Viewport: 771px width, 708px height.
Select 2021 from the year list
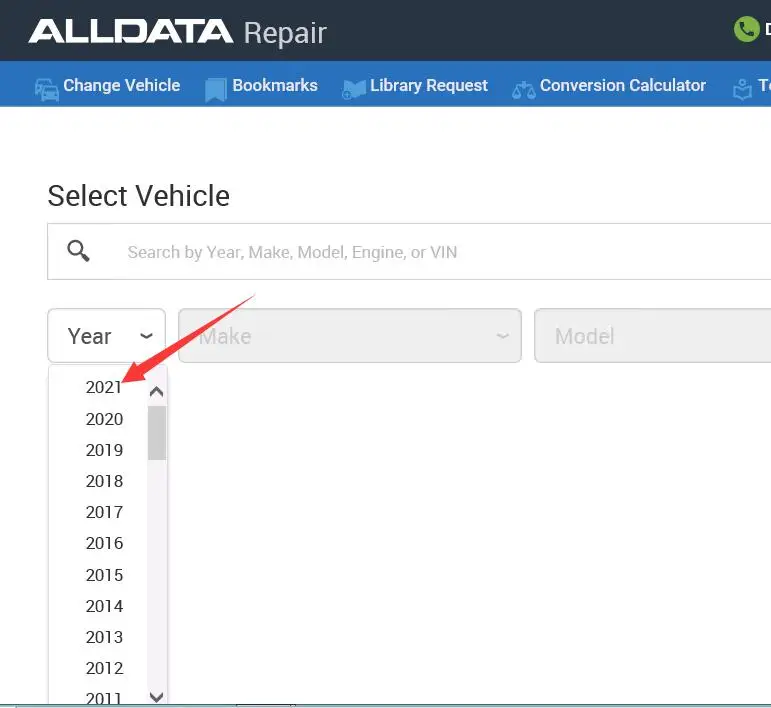pos(104,388)
